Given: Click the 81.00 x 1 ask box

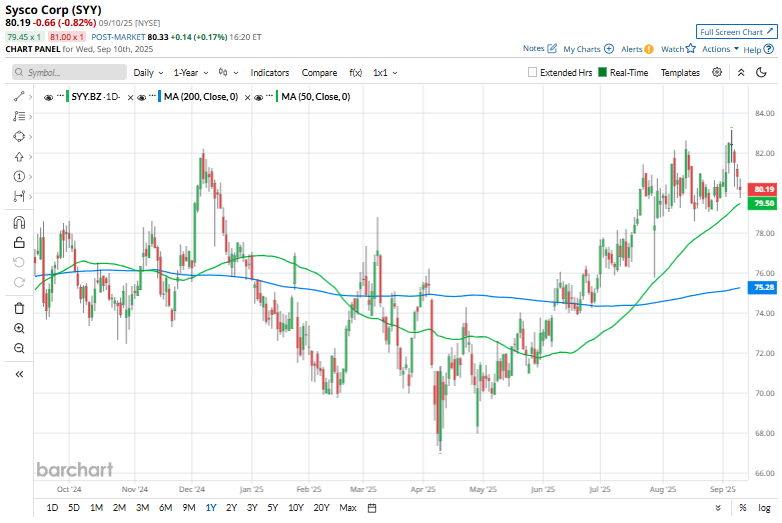Looking at the screenshot, I should point(67,37).
